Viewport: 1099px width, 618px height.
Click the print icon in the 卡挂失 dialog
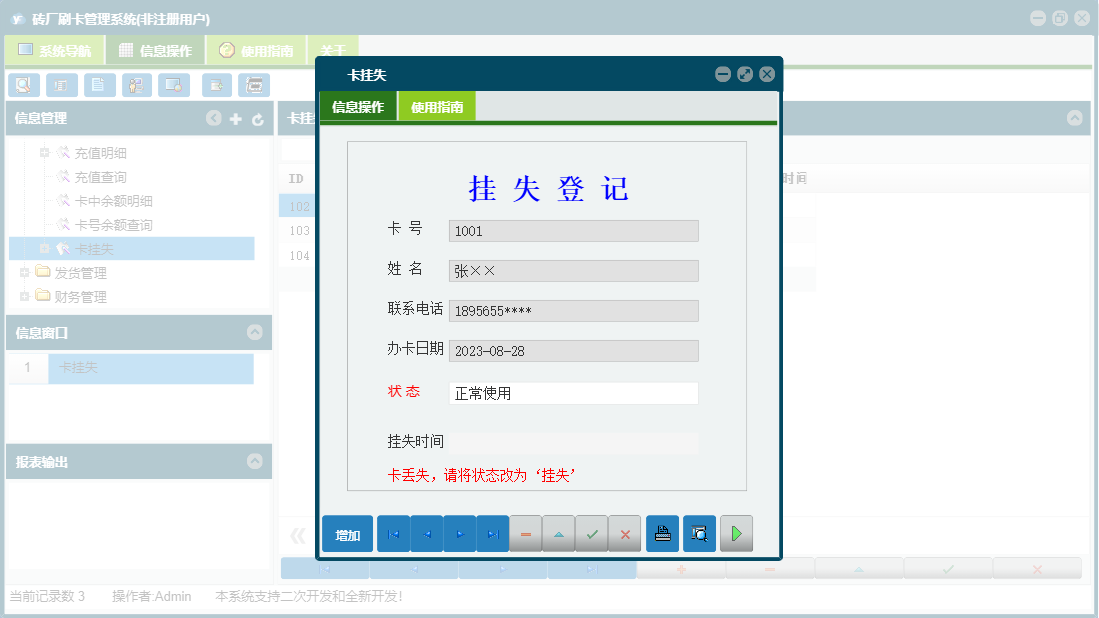[661, 533]
